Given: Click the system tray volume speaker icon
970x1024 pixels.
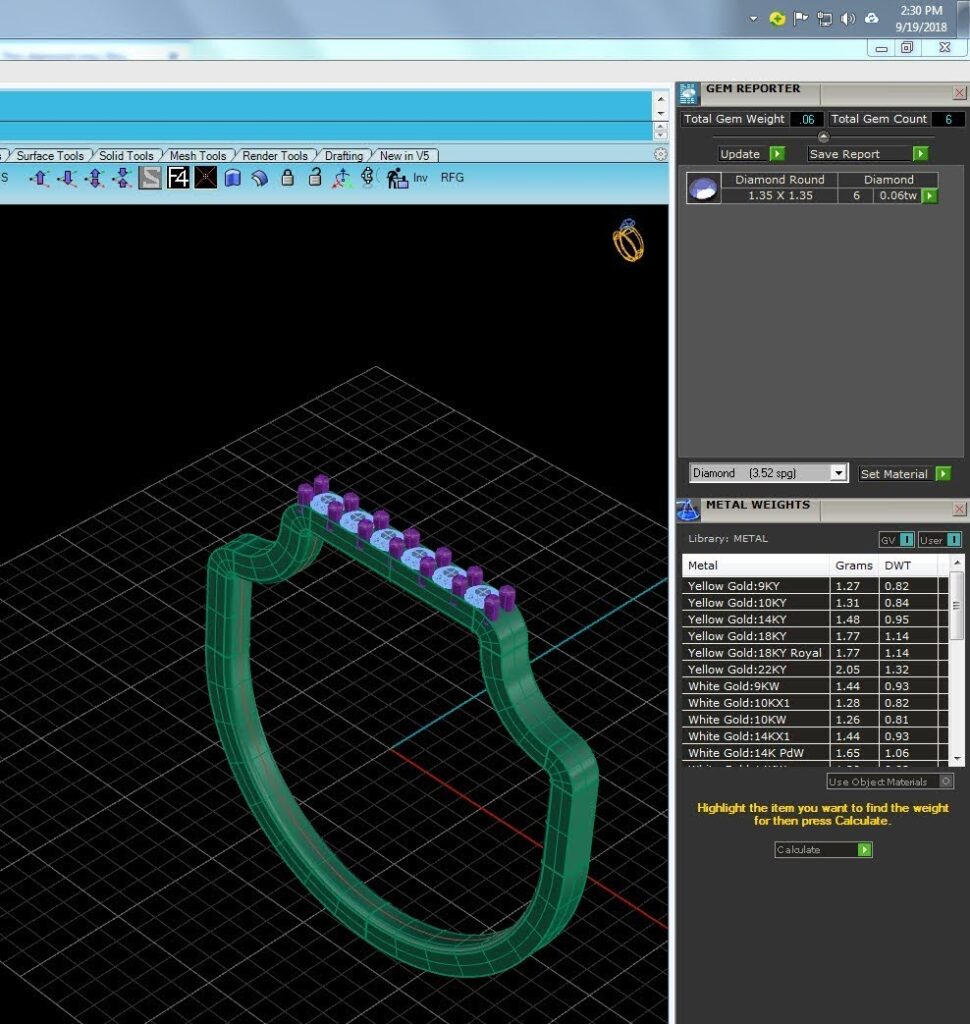Looking at the screenshot, I should click(x=847, y=19).
